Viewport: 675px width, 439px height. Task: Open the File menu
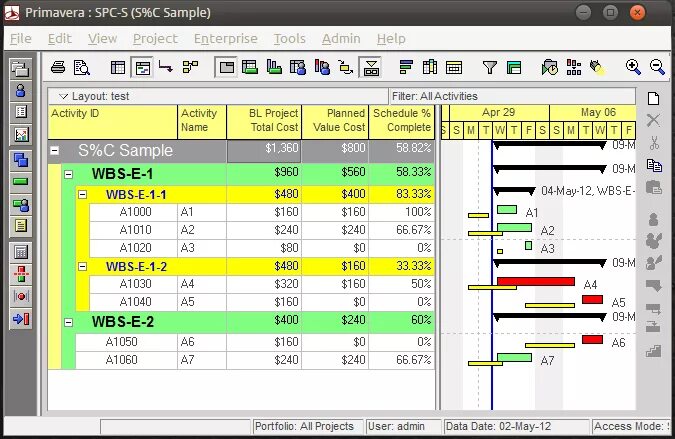pos(21,39)
